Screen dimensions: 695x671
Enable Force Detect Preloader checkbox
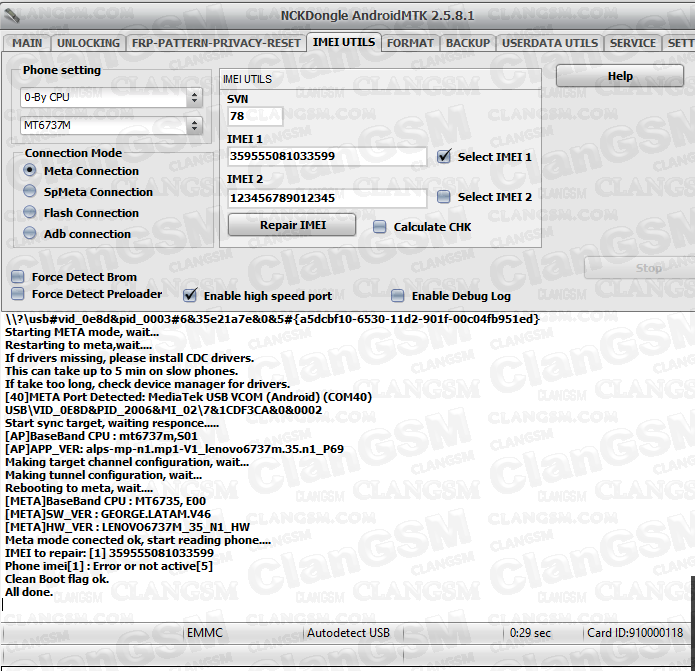tap(18, 294)
